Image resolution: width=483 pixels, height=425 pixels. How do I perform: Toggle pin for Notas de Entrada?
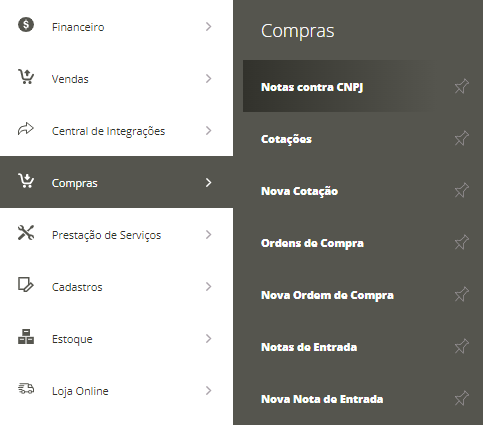click(x=462, y=346)
